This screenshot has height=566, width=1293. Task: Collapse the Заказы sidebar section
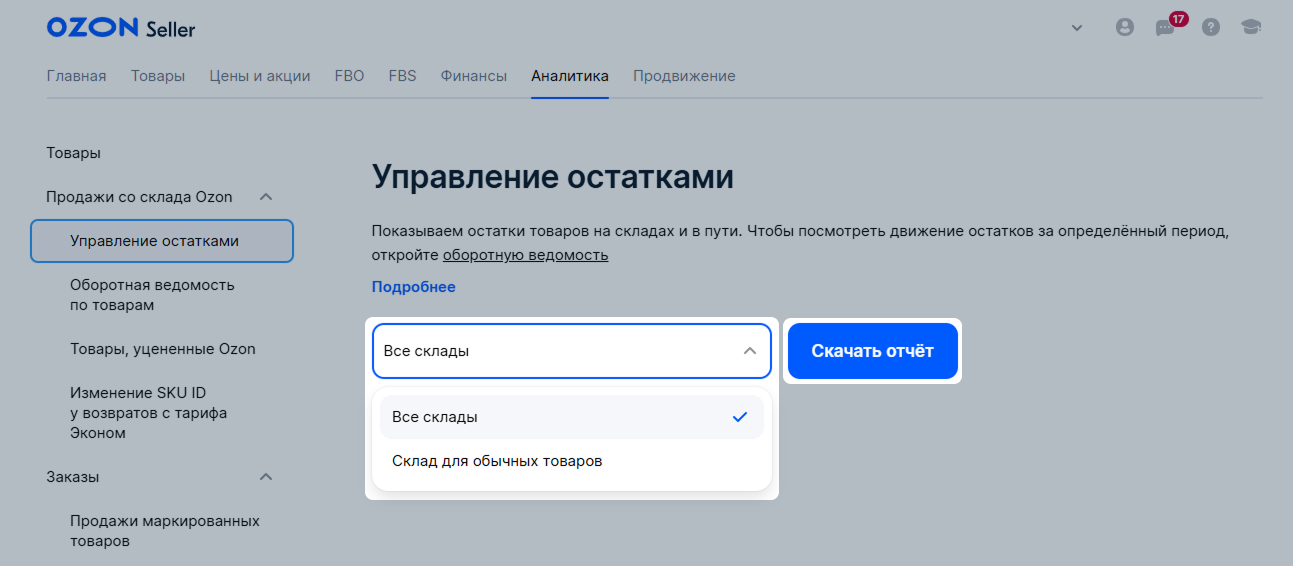(266, 477)
